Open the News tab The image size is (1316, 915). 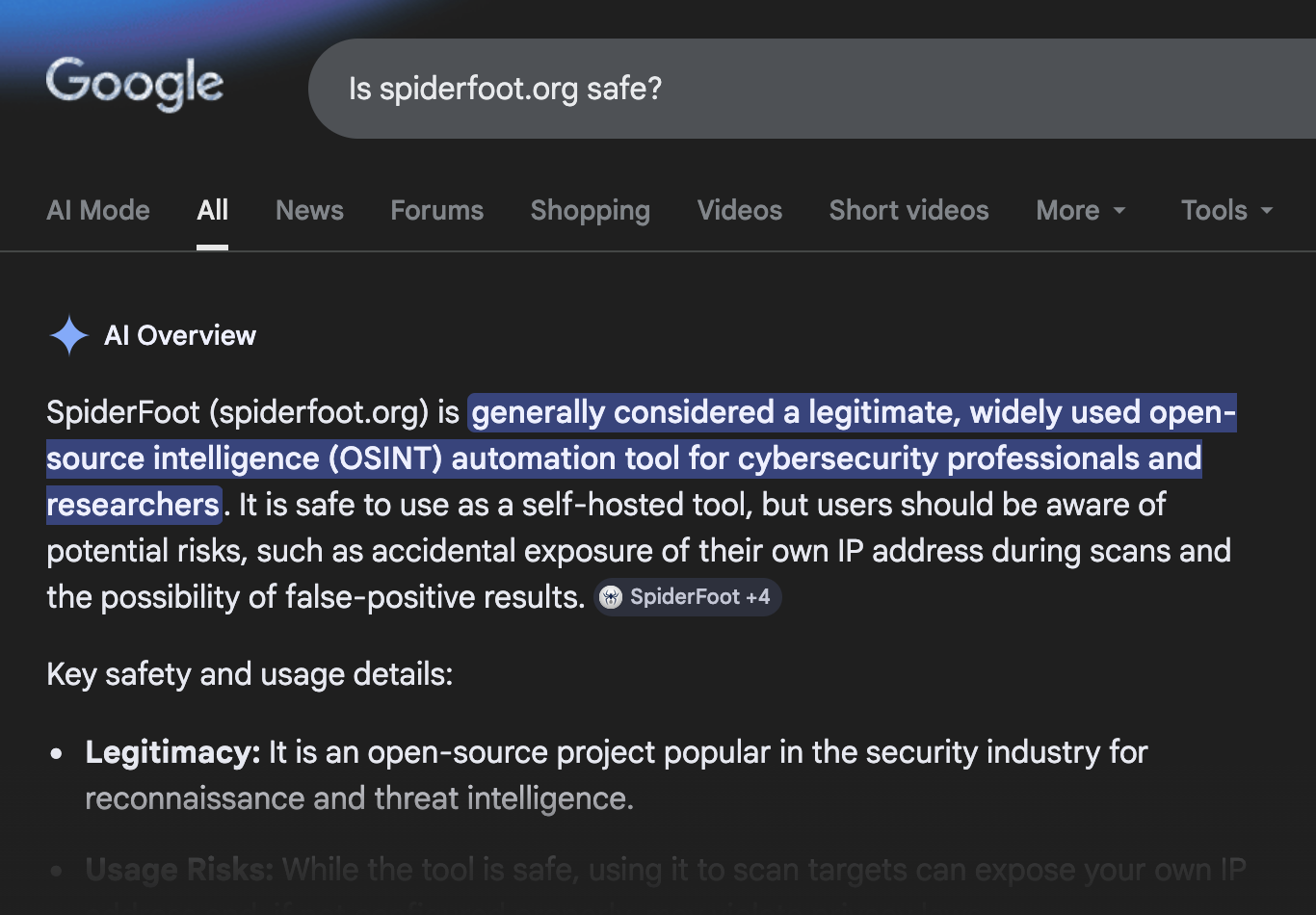(x=309, y=211)
